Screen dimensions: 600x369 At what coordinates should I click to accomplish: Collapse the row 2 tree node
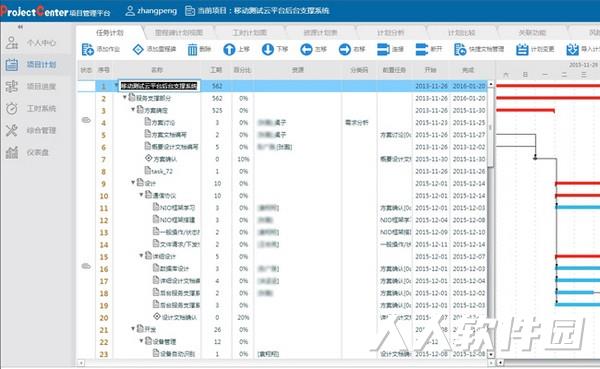point(125,98)
